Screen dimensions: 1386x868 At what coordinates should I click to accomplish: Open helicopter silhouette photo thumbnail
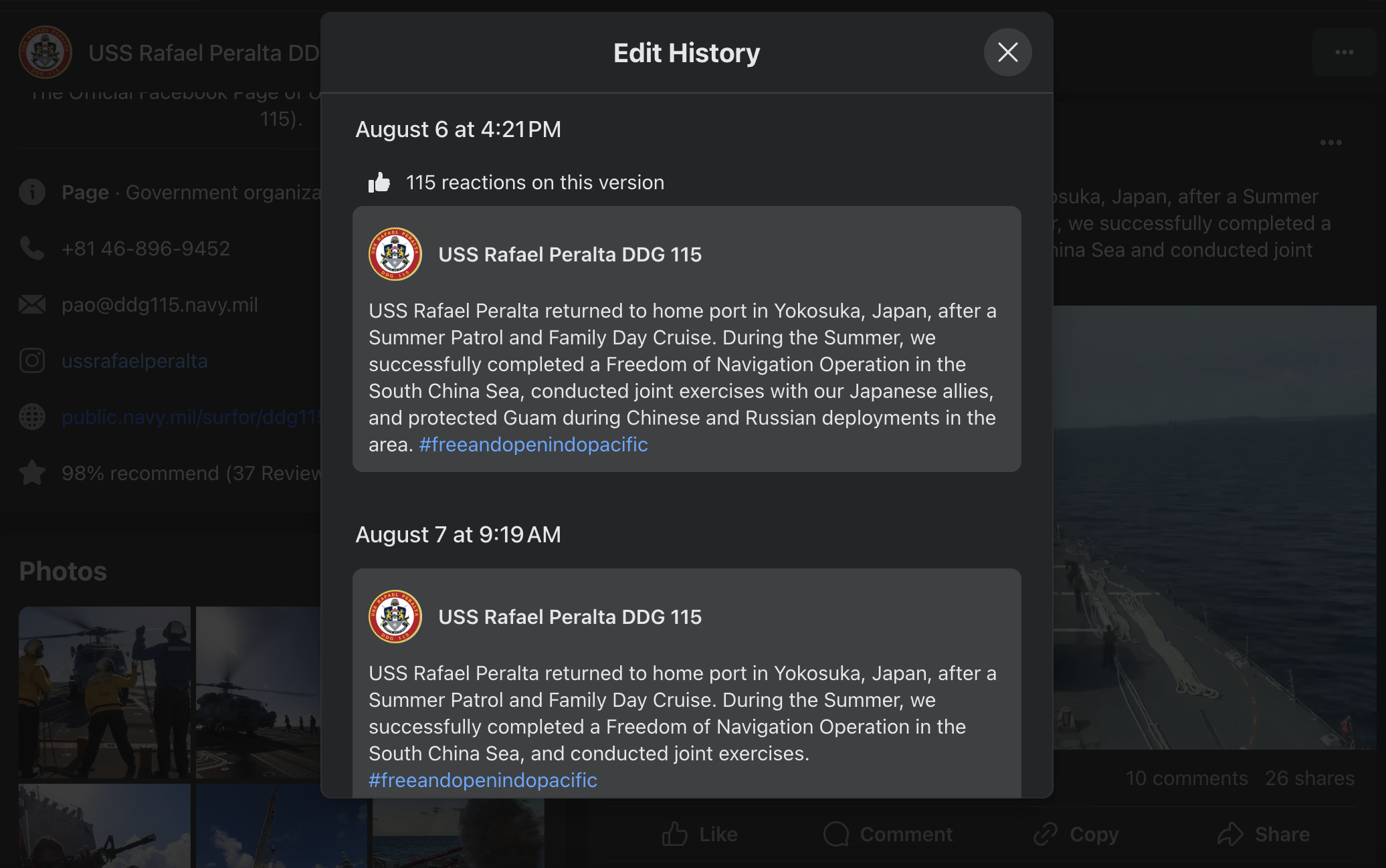click(x=258, y=692)
